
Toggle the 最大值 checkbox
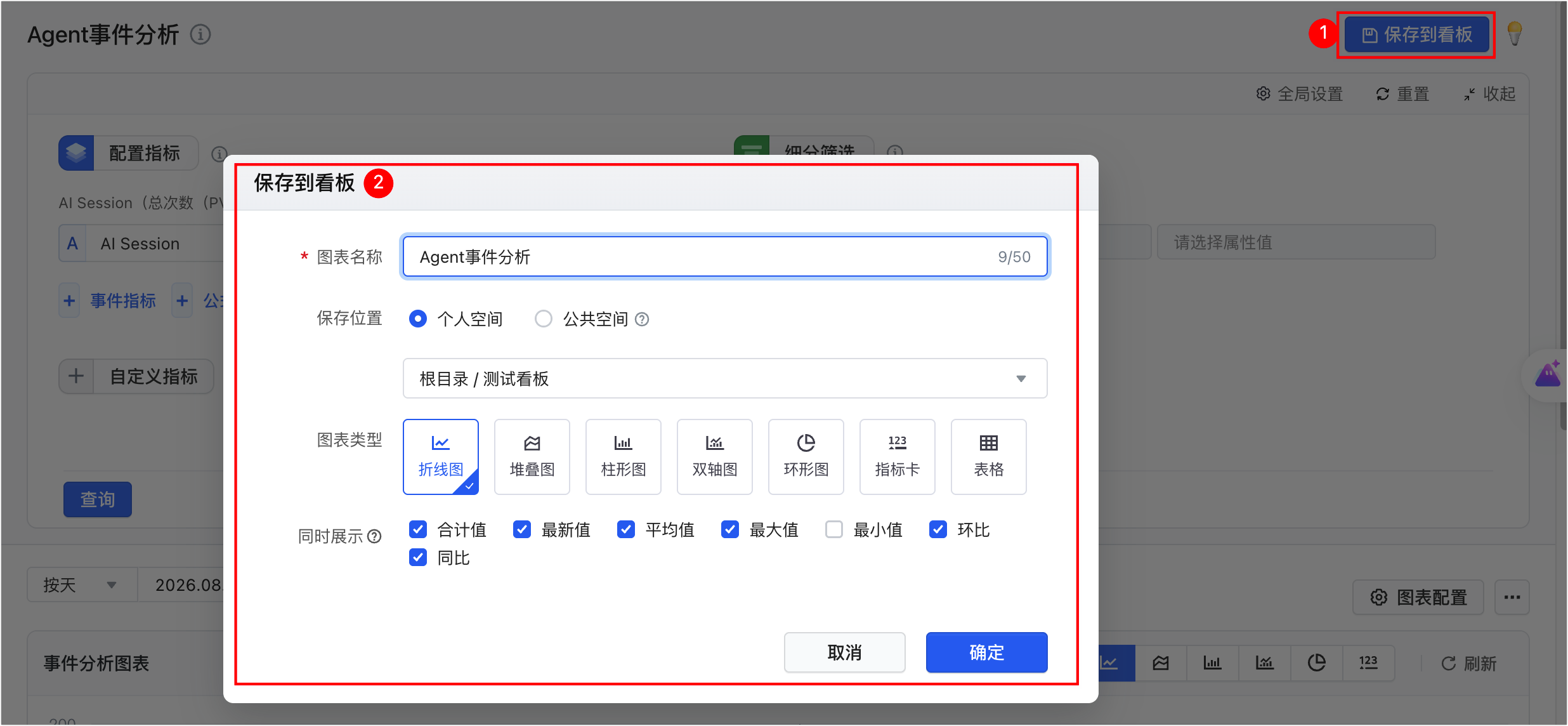(730, 529)
